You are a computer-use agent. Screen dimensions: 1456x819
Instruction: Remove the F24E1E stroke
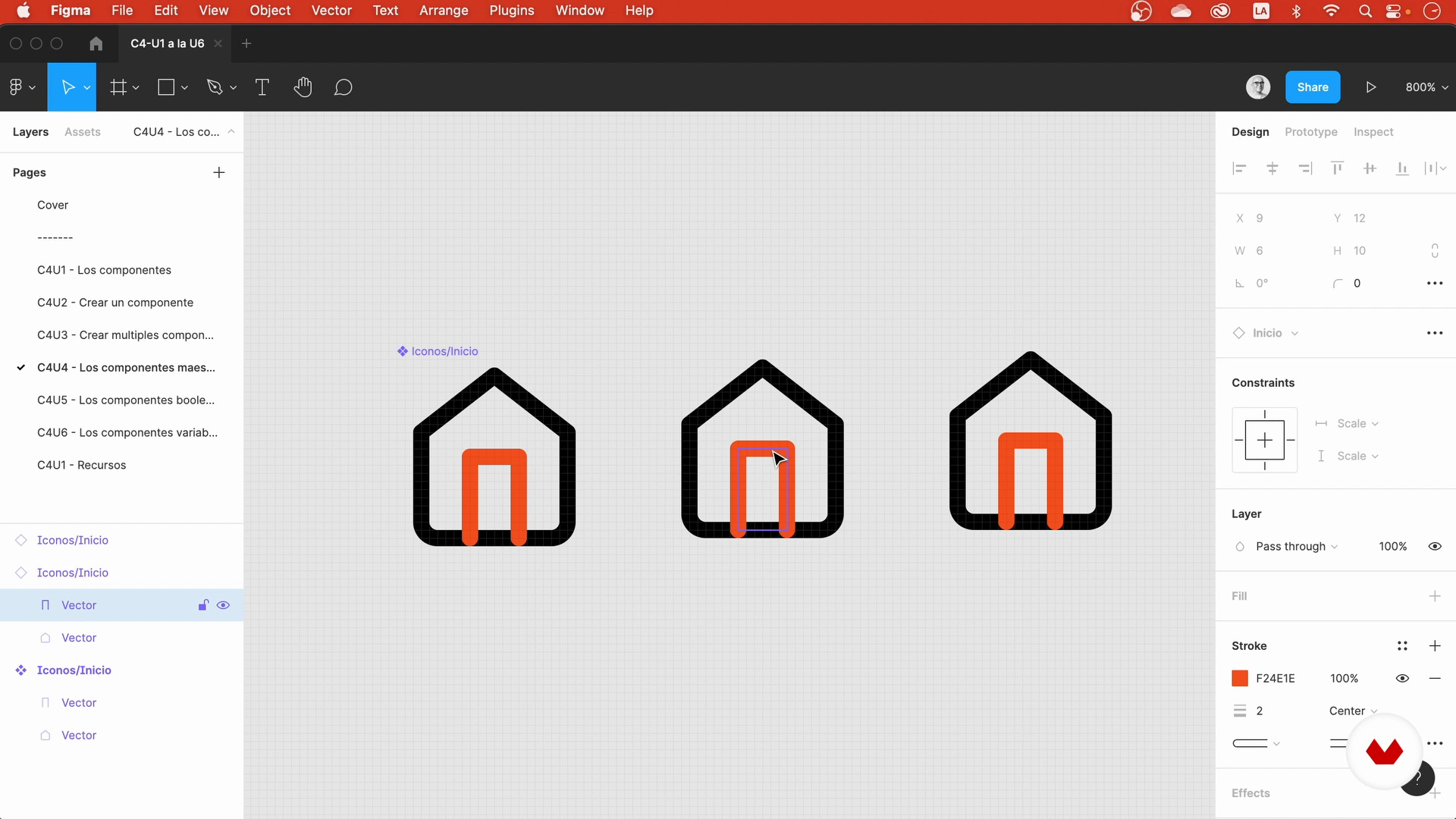click(x=1435, y=679)
